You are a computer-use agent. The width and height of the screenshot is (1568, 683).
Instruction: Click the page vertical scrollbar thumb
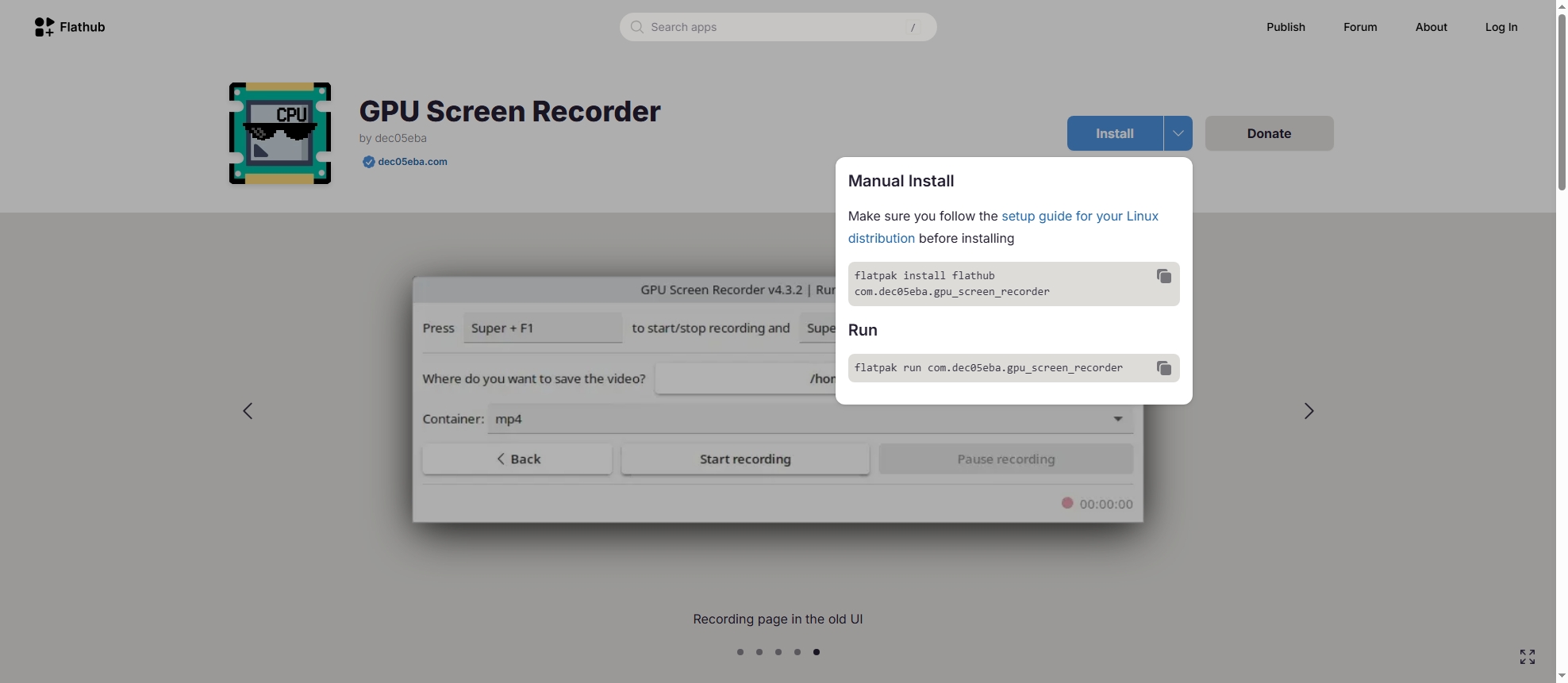click(x=1562, y=95)
